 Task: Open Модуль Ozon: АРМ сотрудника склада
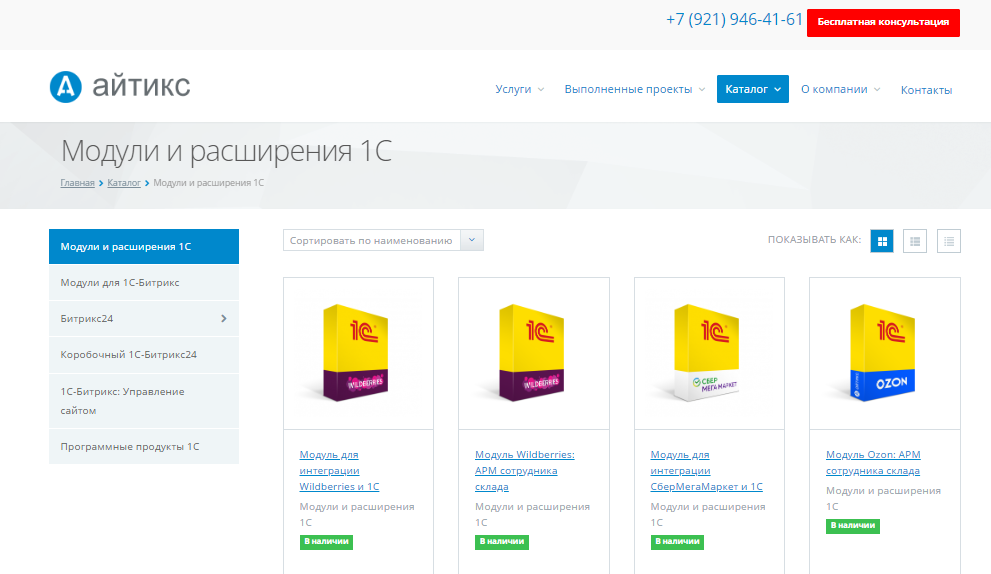tap(873, 463)
